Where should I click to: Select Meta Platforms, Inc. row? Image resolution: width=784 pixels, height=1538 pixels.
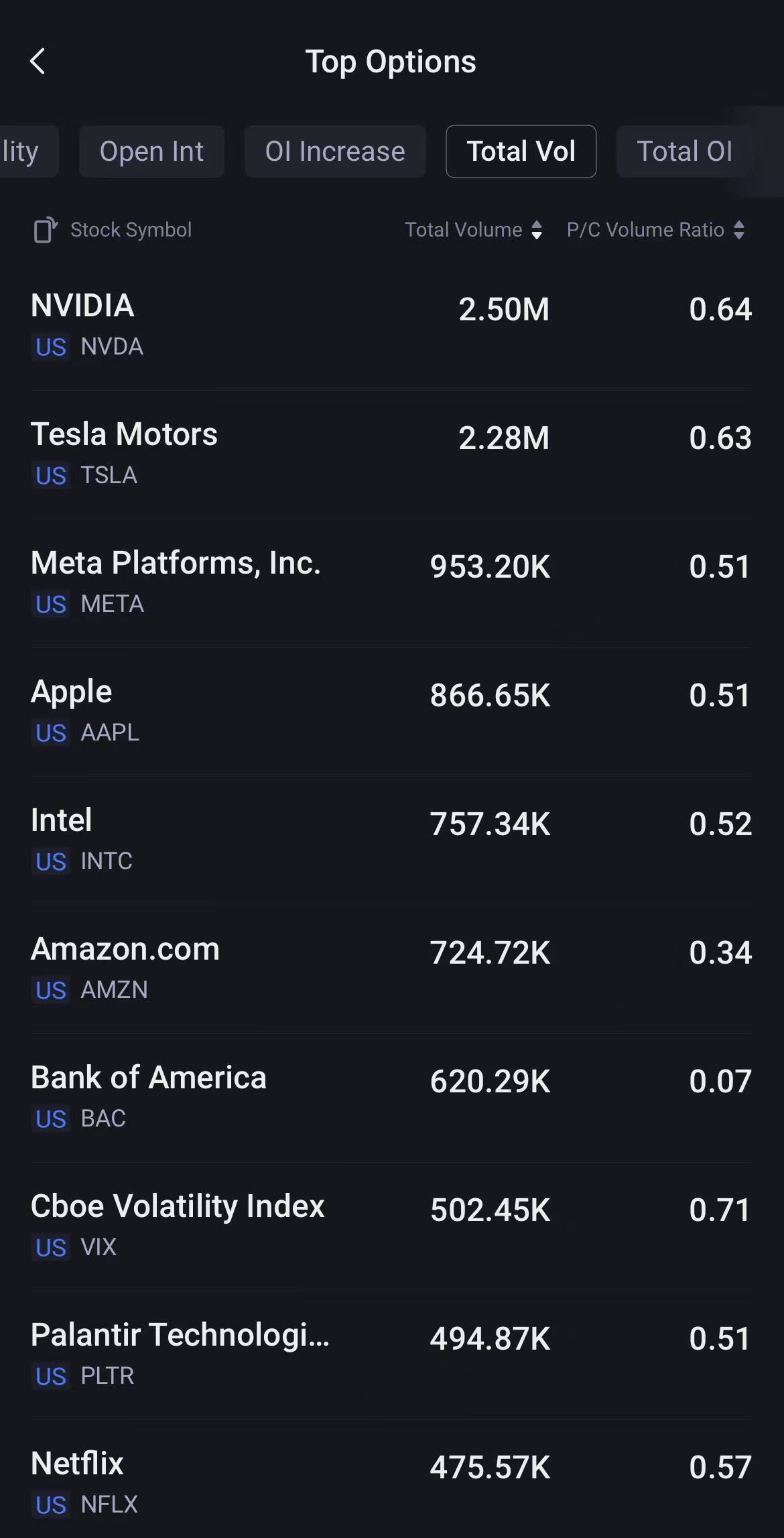coord(391,582)
